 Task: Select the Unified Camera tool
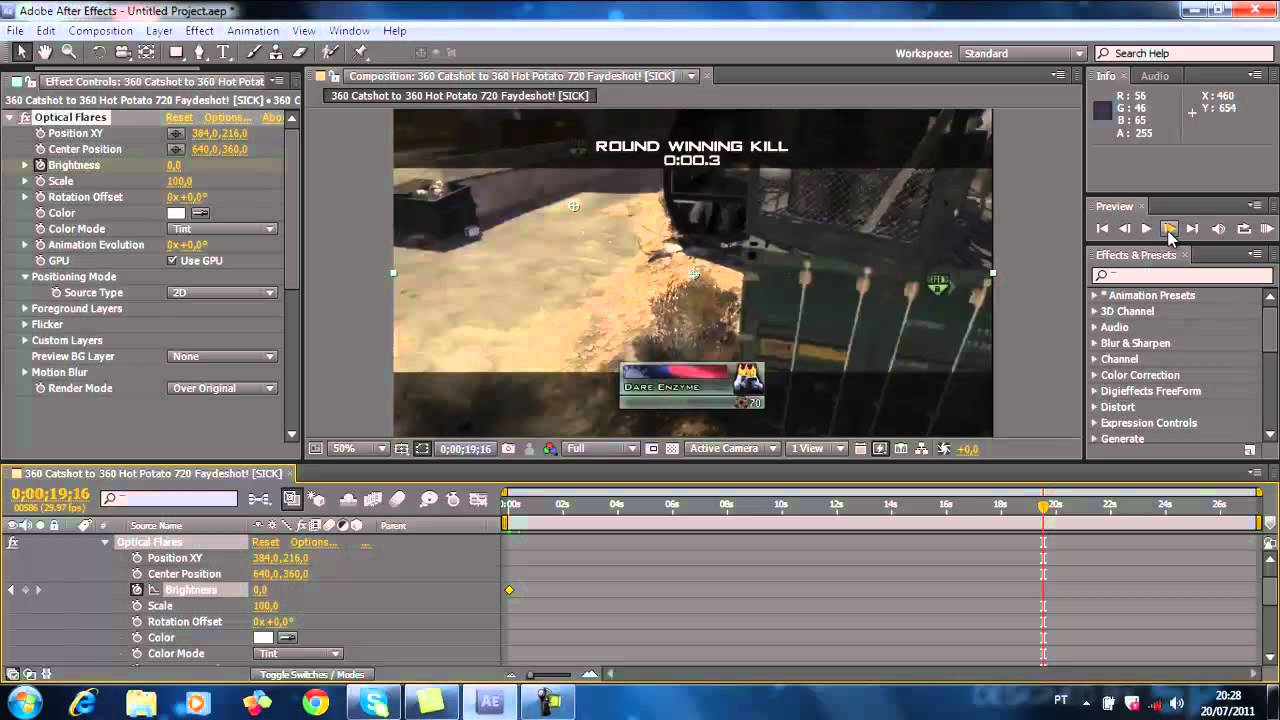(x=123, y=52)
